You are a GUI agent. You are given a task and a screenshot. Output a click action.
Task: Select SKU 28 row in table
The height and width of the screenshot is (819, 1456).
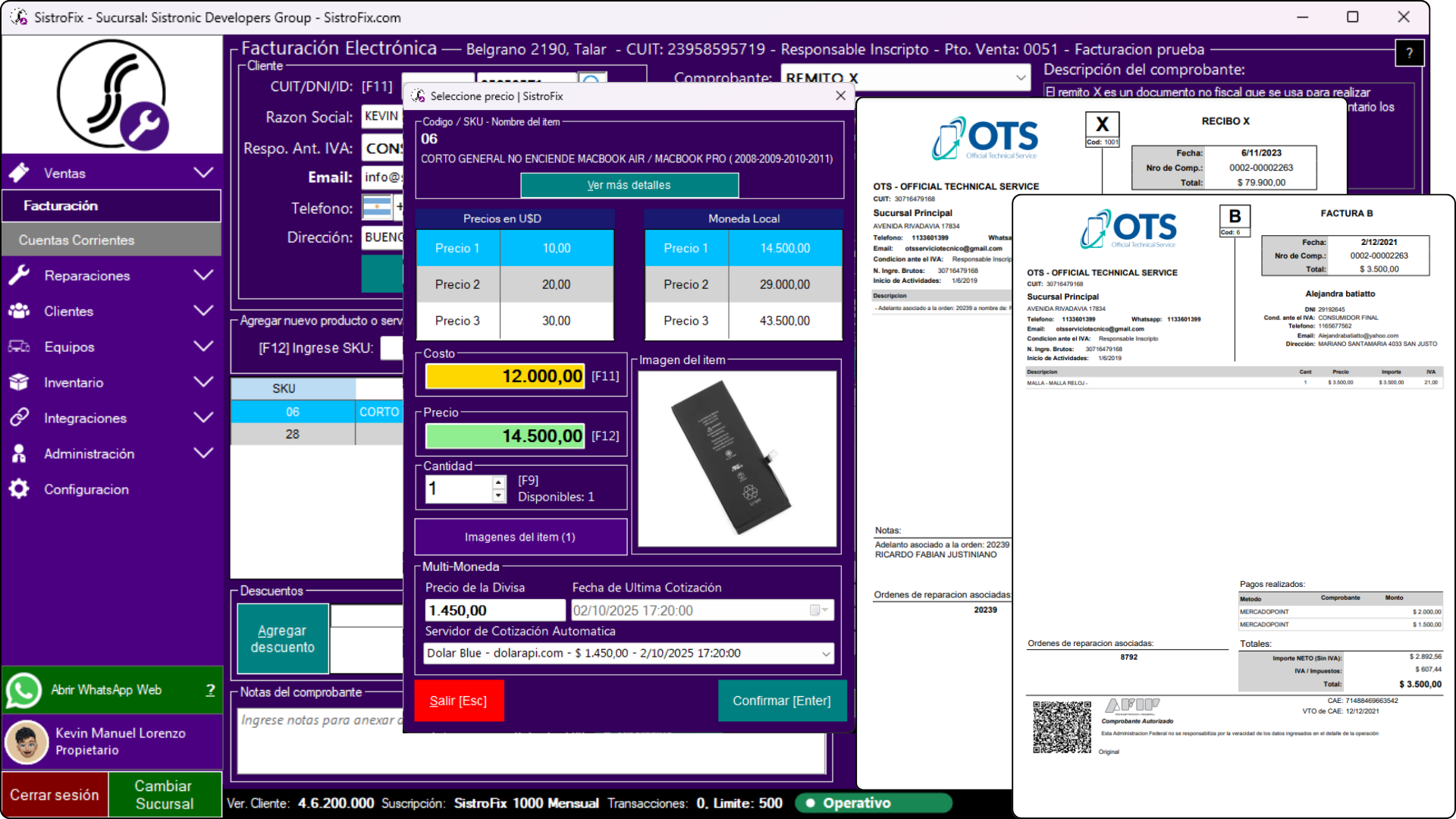[317, 434]
